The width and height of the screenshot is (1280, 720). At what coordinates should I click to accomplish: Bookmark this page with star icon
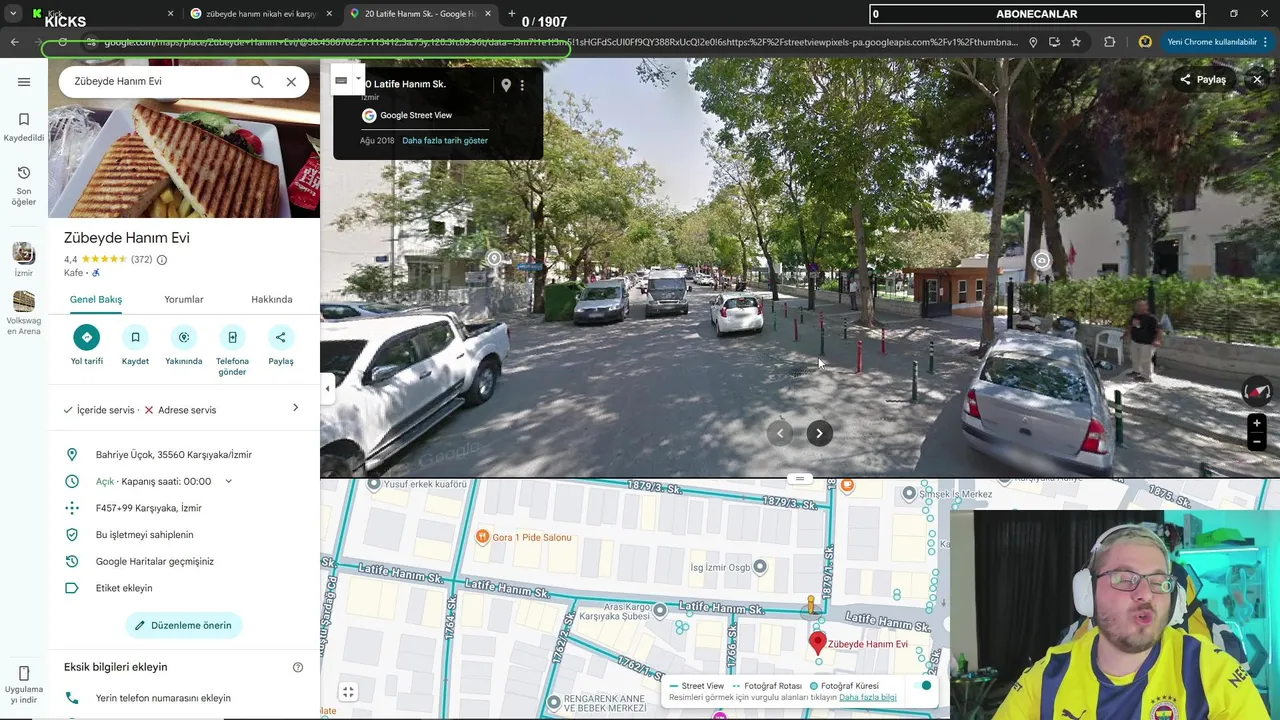(1076, 42)
